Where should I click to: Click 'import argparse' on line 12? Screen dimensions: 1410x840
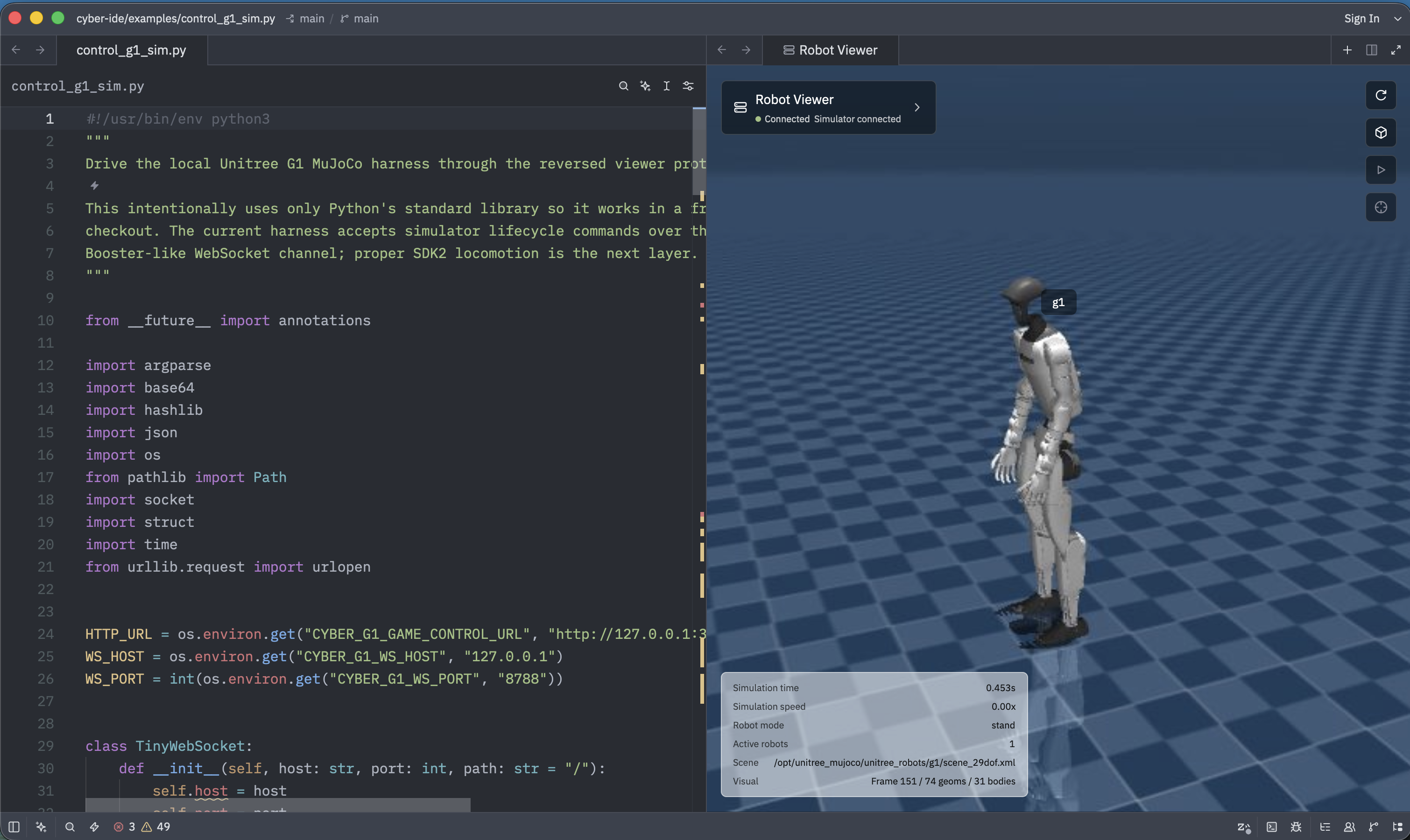coord(148,365)
